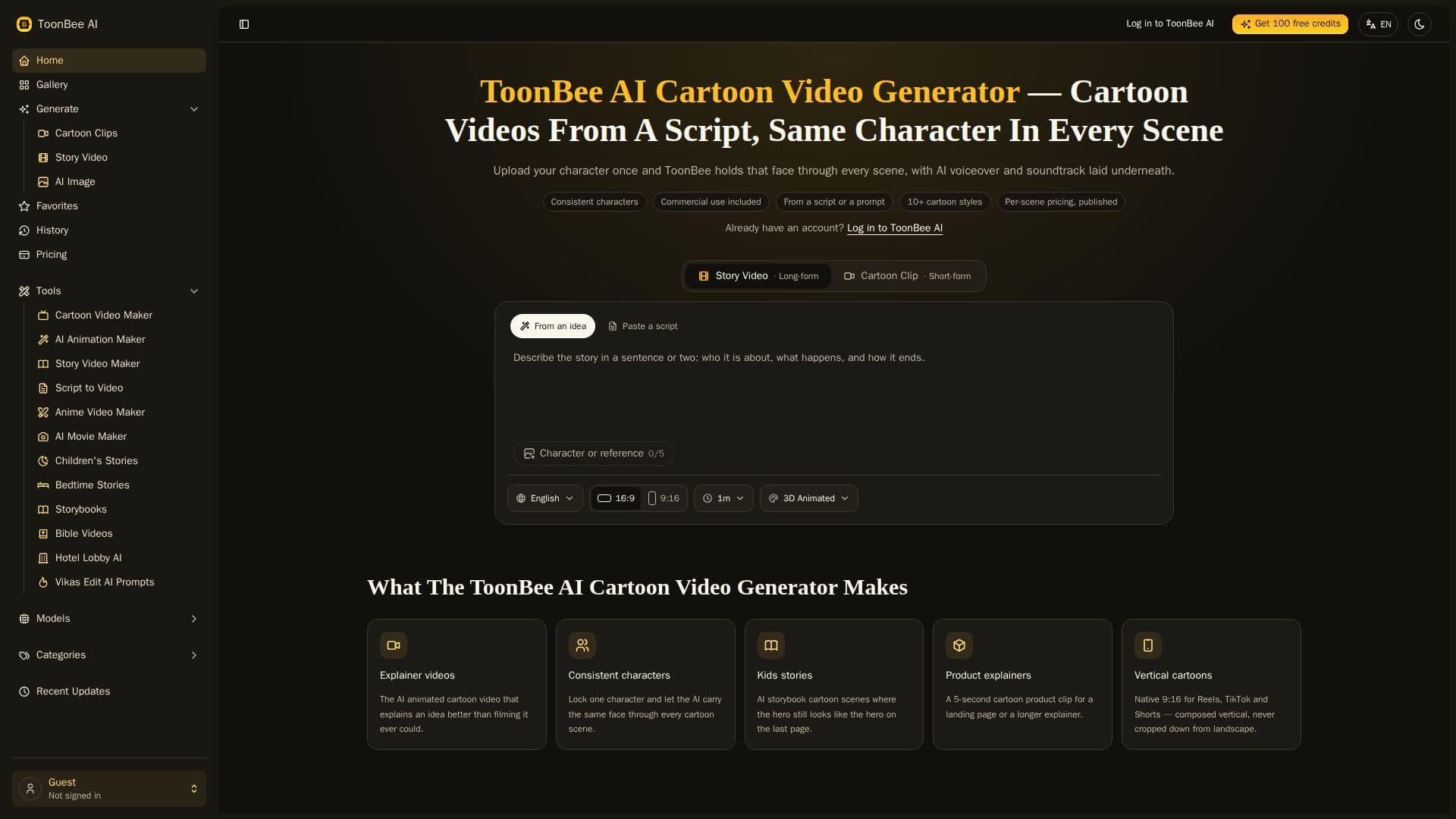
Task: Open AI Movie Maker tool
Action: (118, 437)
